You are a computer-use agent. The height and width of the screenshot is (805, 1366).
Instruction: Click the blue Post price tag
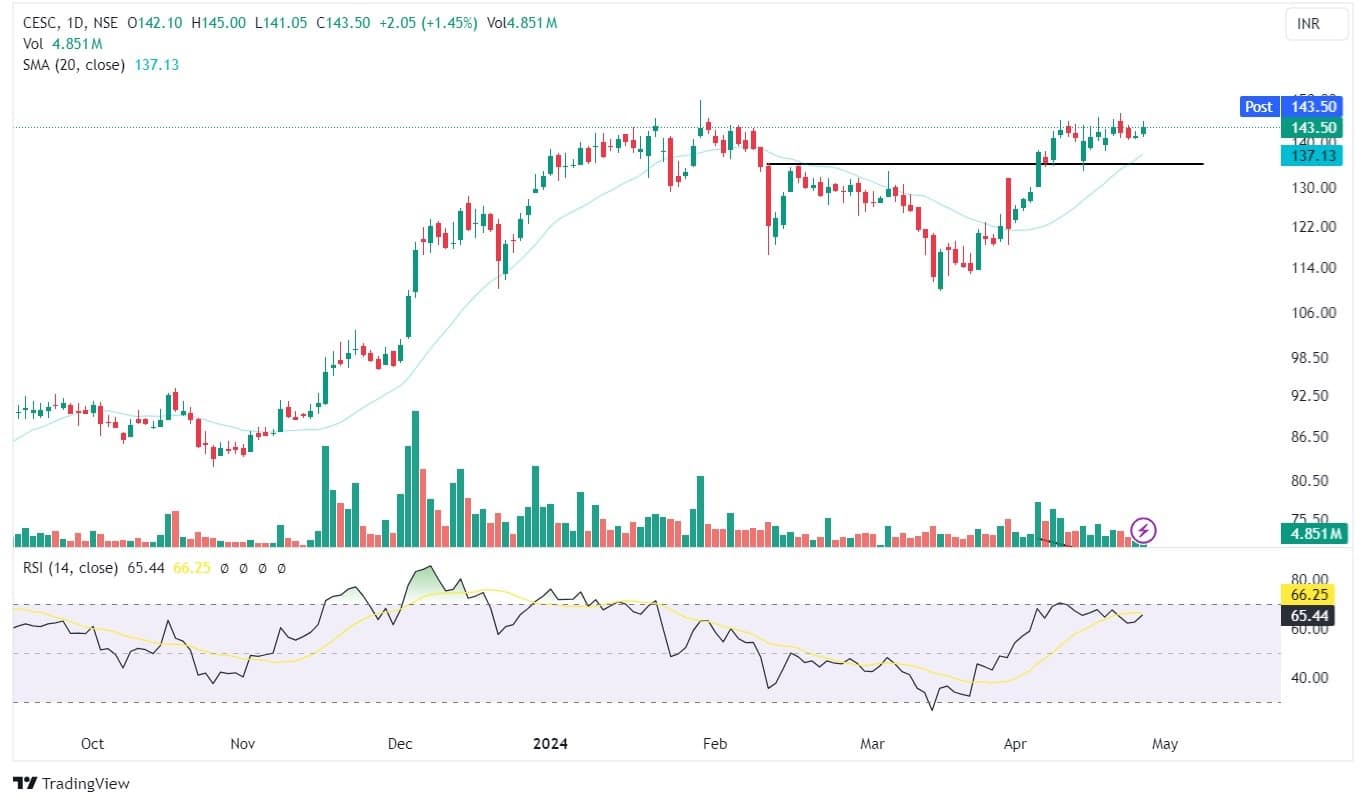[1258, 107]
